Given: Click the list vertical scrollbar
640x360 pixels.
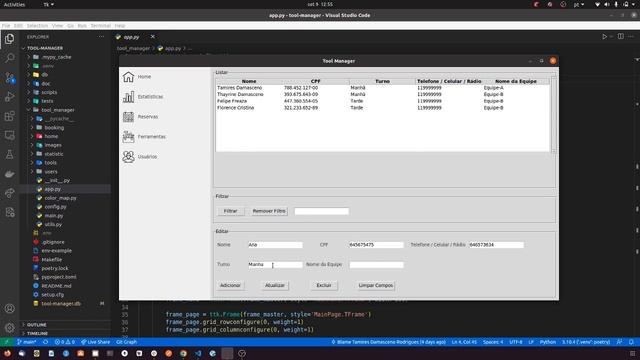Looking at the screenshot, I should tap(553, 116).
